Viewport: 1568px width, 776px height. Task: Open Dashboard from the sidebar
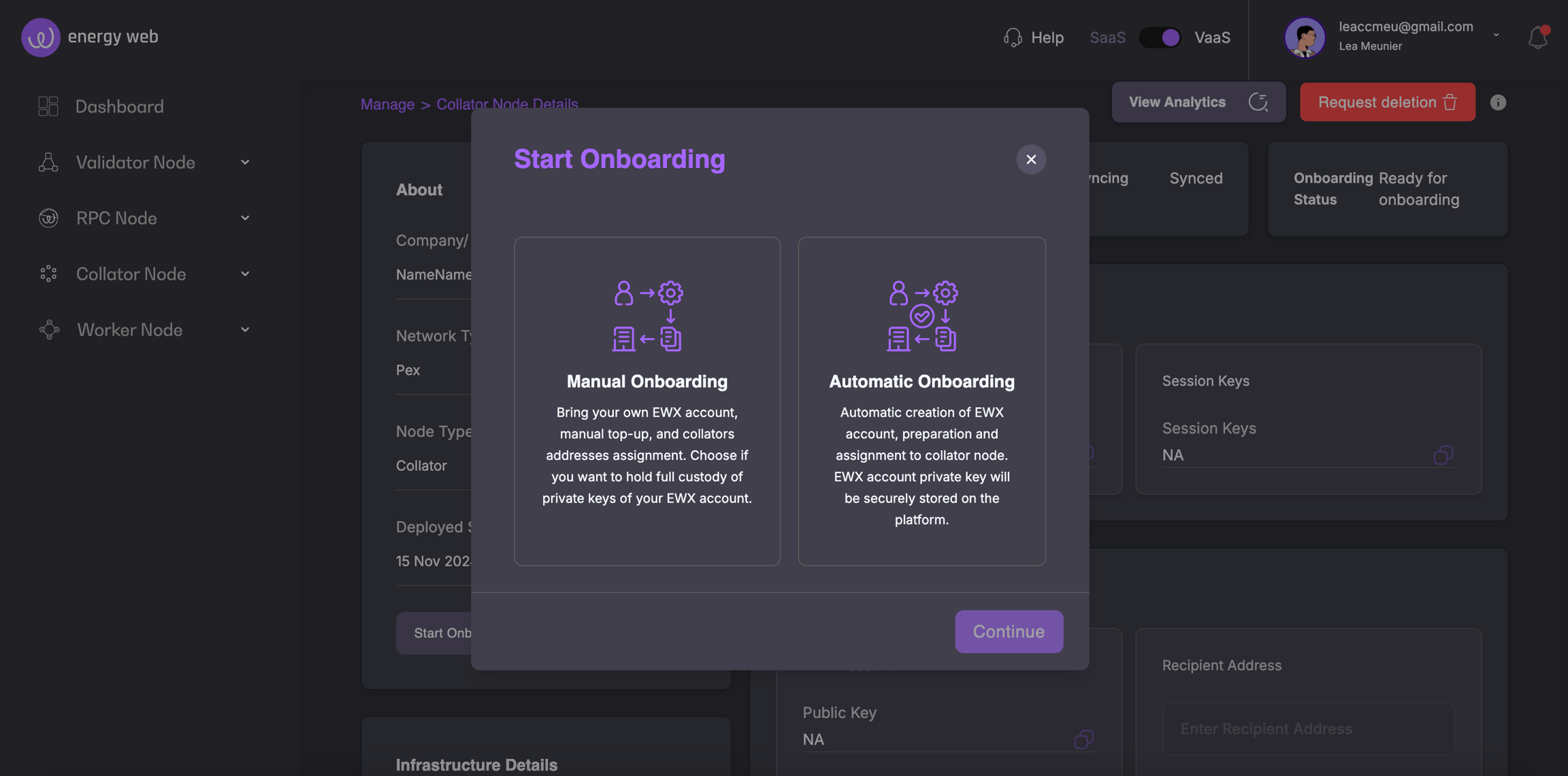pos(119,106)
